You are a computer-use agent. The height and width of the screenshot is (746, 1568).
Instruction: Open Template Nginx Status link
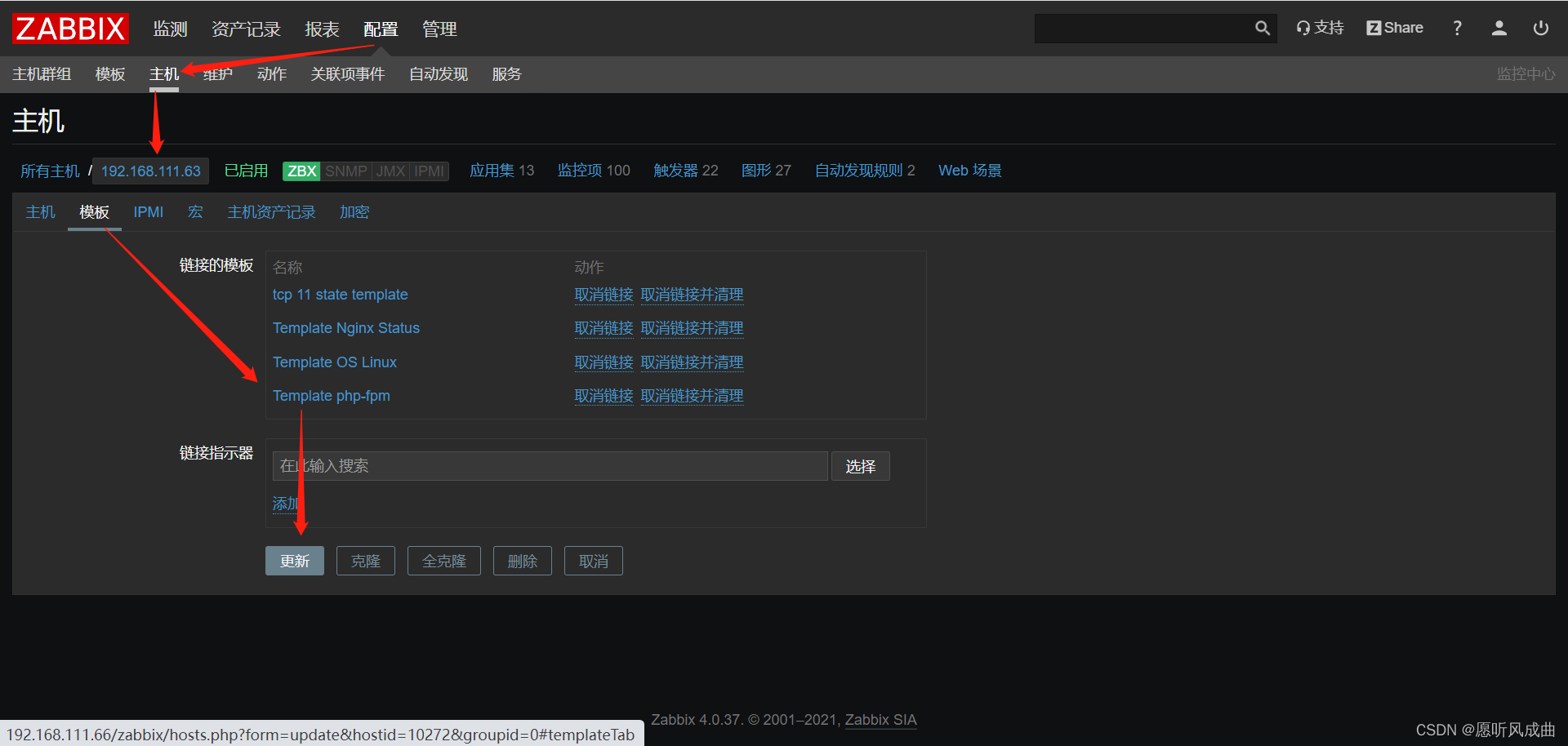pos(346,328)
